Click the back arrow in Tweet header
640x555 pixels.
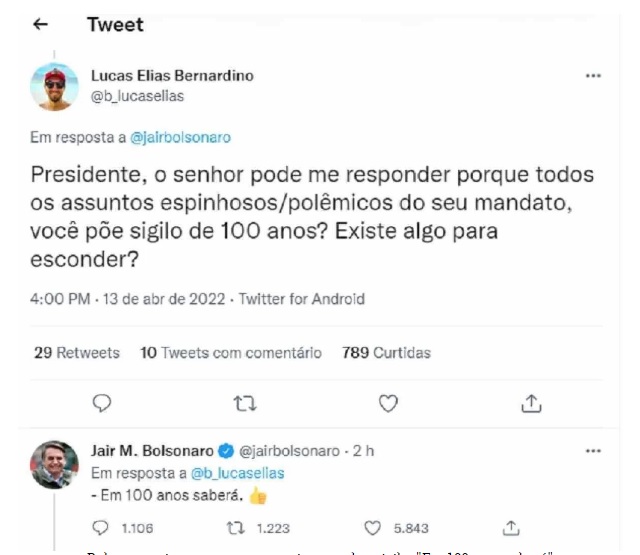pos(41,26)
